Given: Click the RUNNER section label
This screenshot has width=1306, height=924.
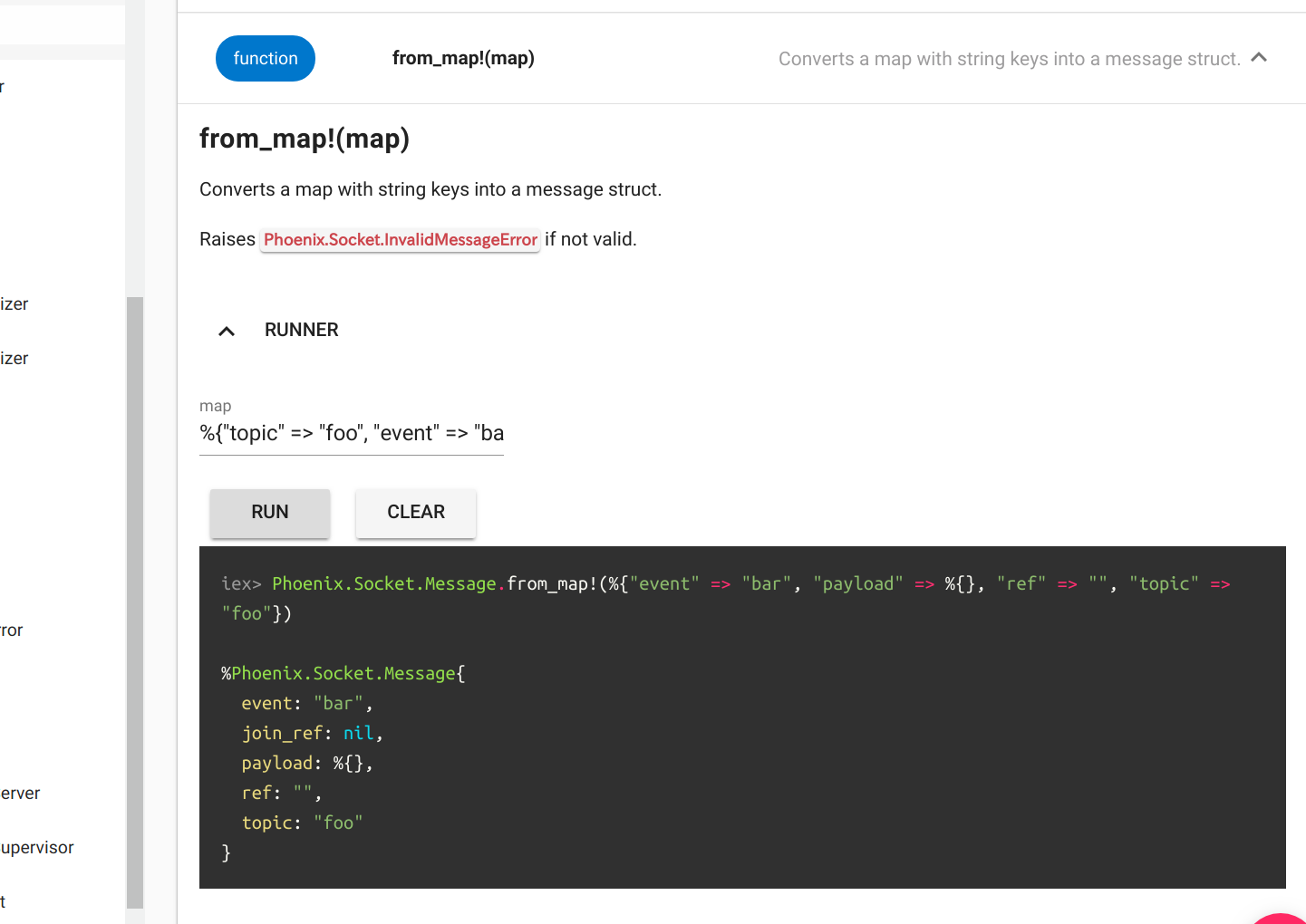Looking at the screenshot, I should [x=301, y=331].
